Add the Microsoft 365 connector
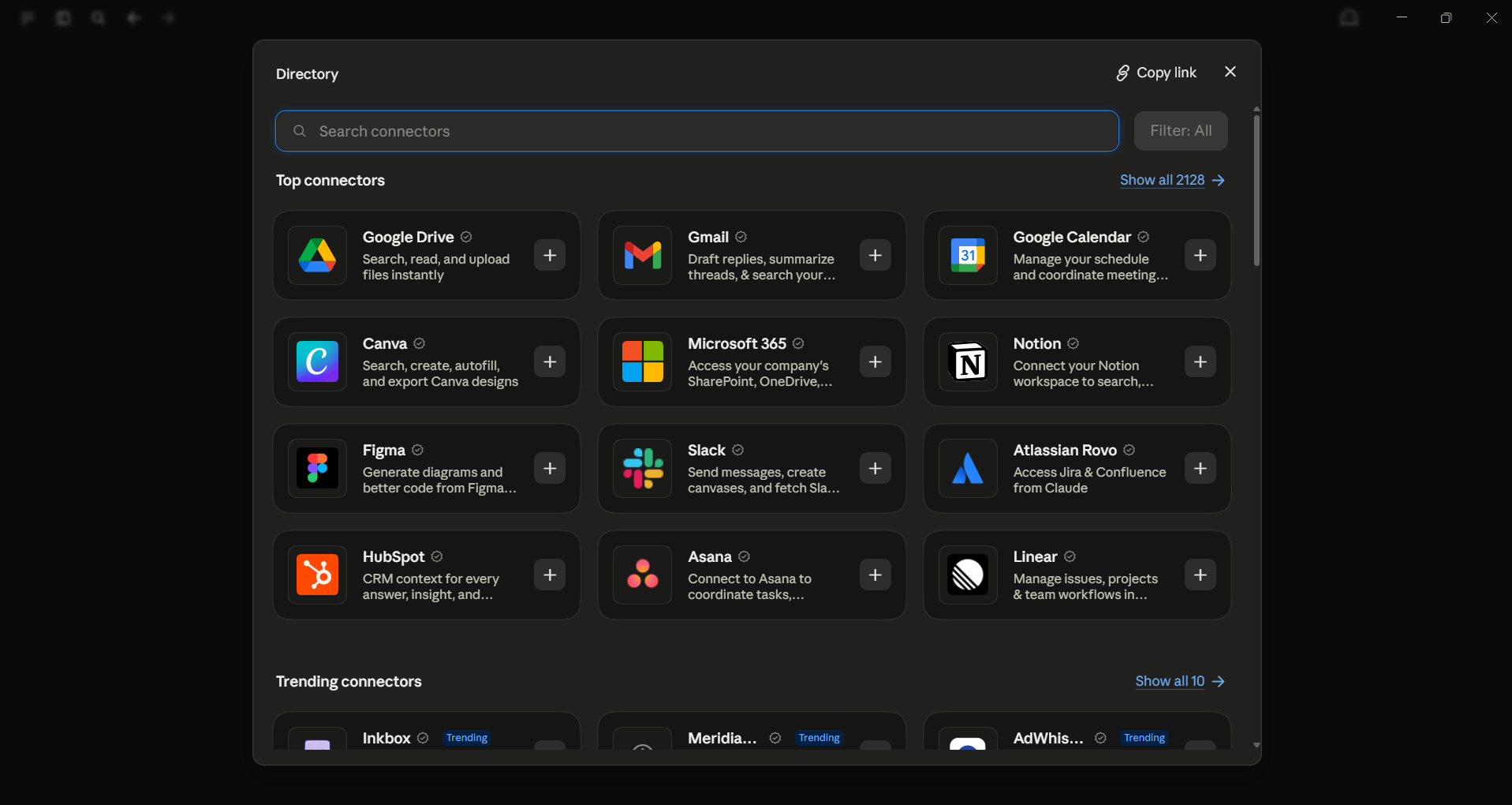 (x=875, y=361)
